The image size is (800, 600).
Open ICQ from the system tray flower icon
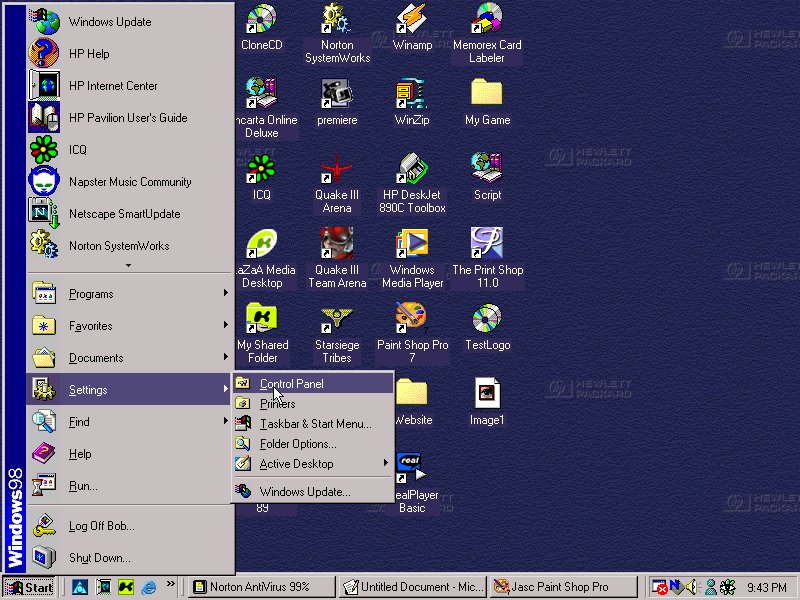(727, 587)
